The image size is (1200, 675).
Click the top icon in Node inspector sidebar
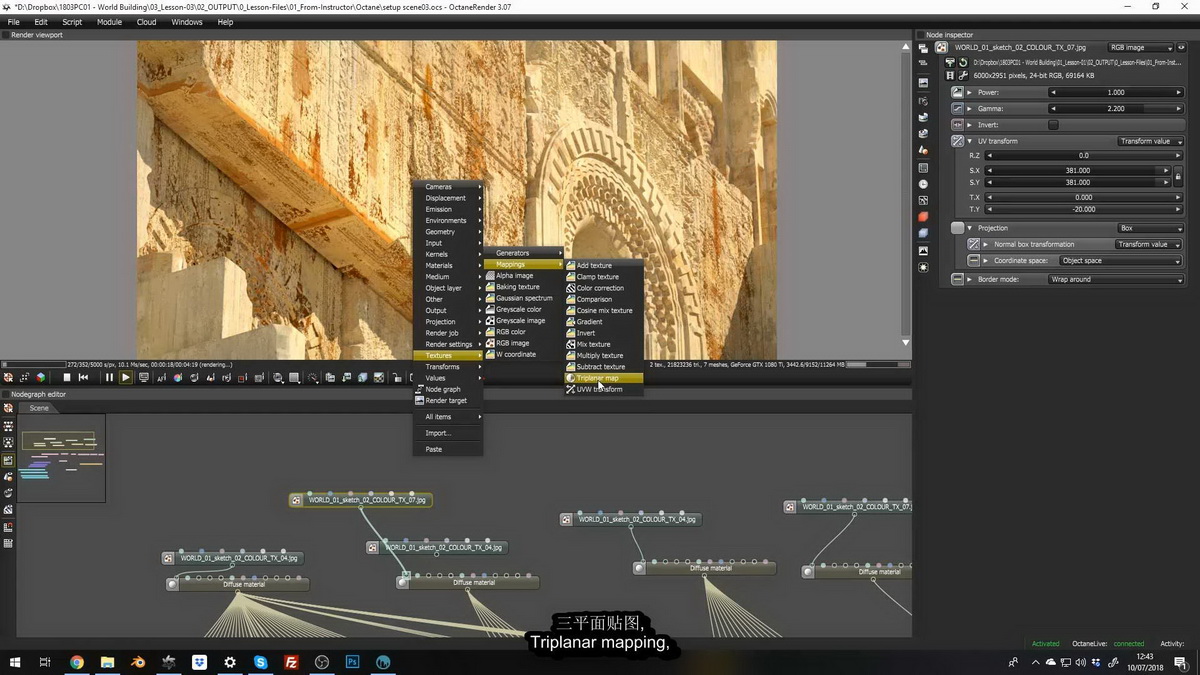(923, 48)
